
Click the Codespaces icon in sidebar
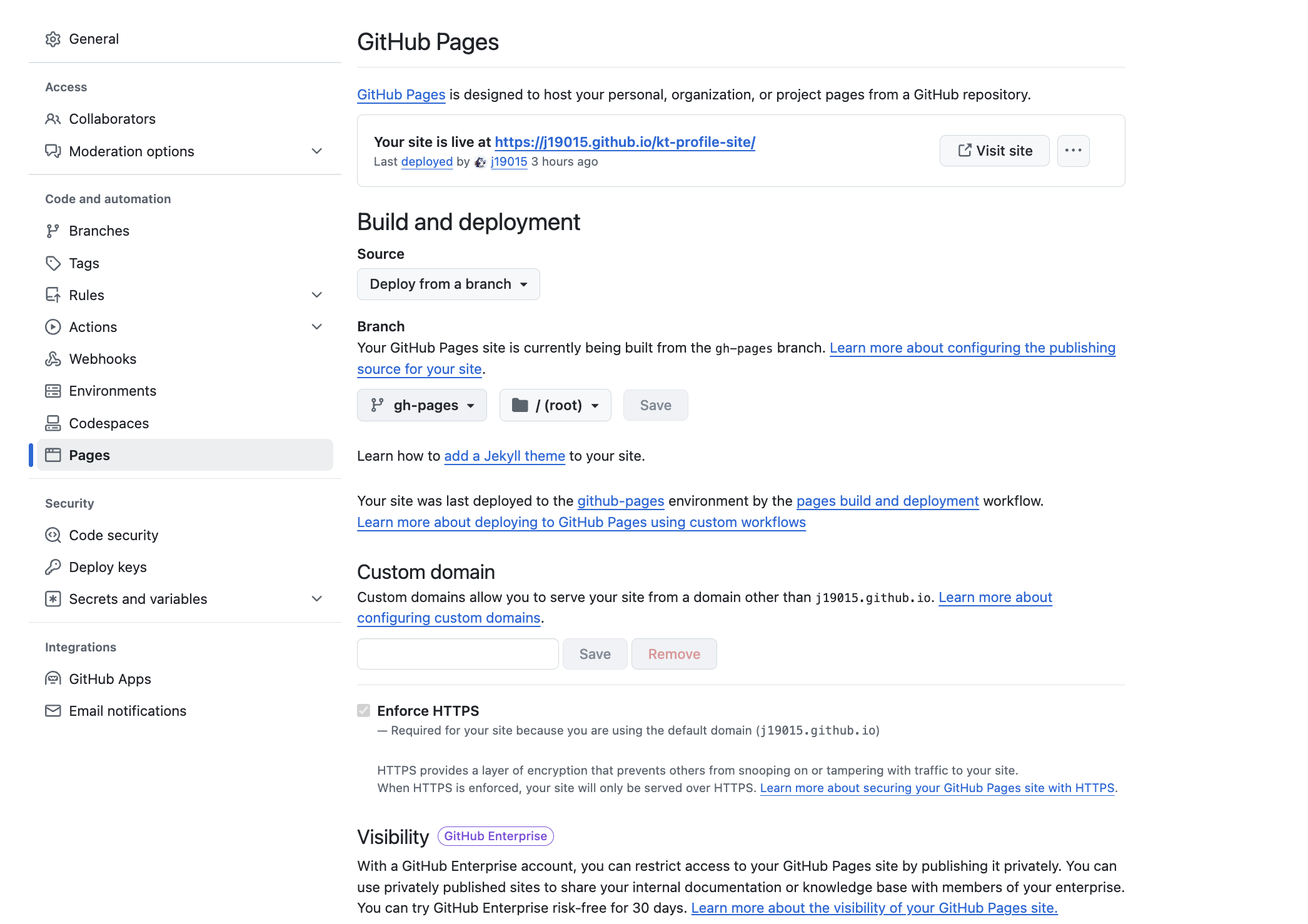click(x=53, y=423)
